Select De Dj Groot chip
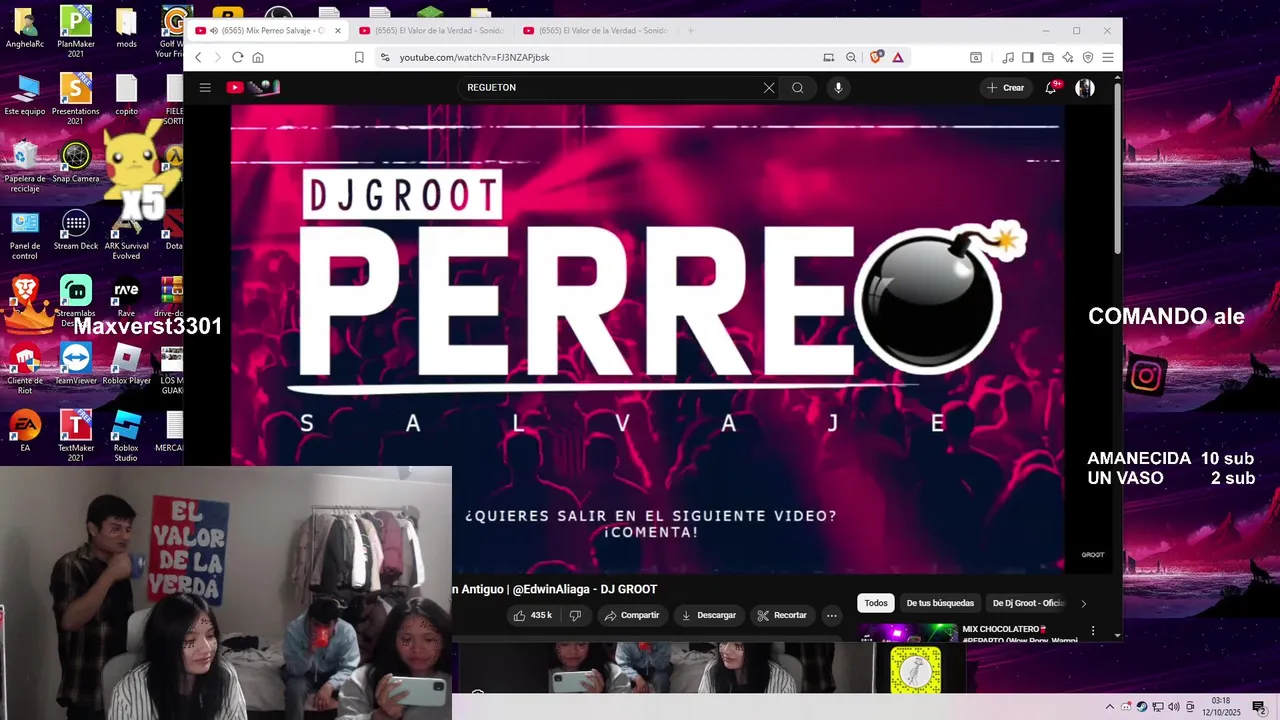The image size is (1280, 720). click(1028, 603)
